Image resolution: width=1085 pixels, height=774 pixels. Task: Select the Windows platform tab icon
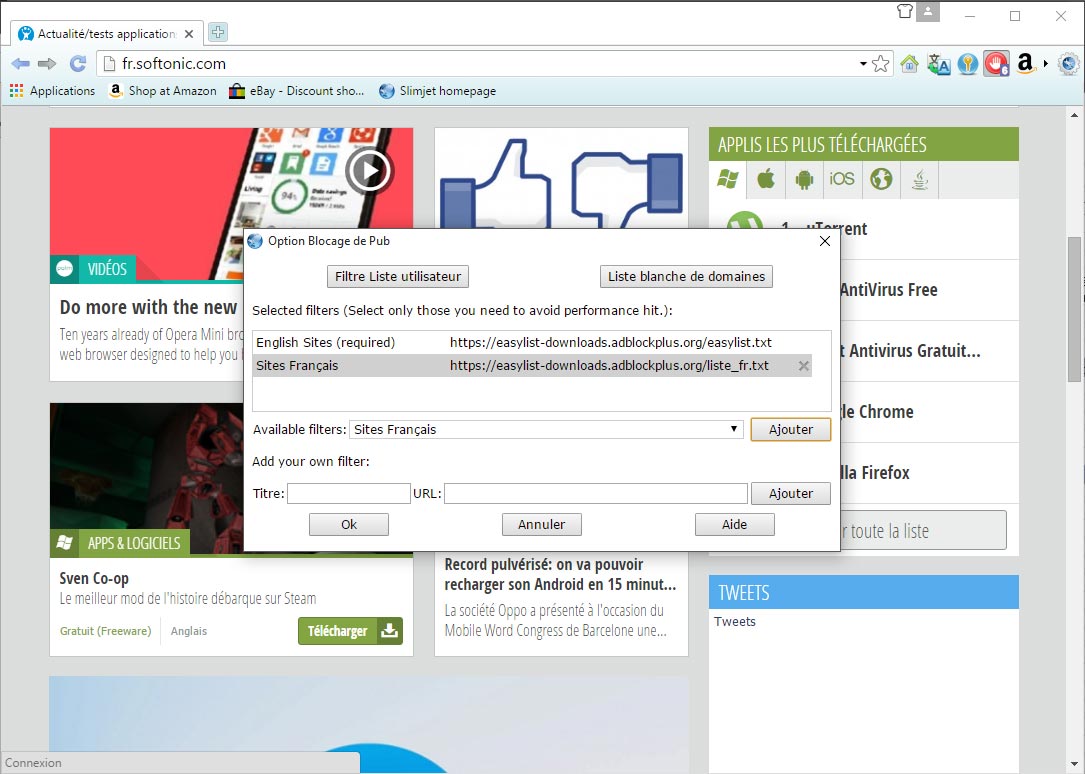(727, 179)
